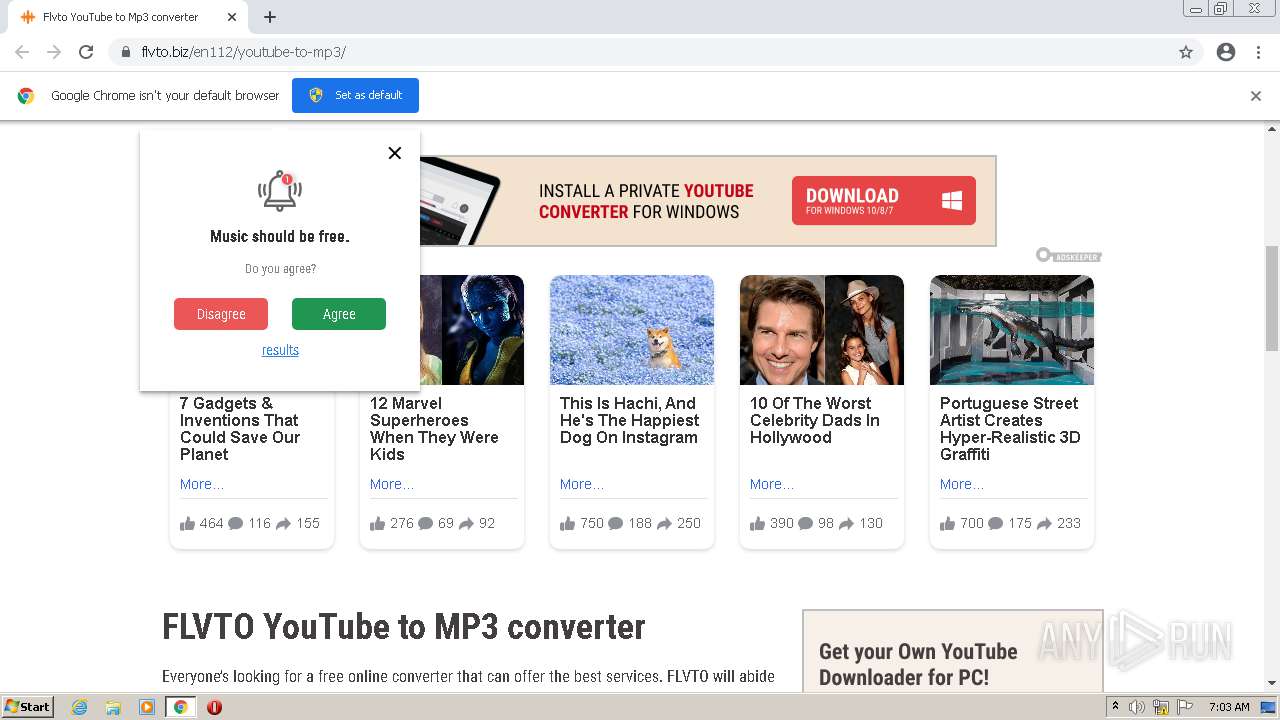Click 'This Is Hachi' article title
1280x720 pixels.
[x=629, y=420]
